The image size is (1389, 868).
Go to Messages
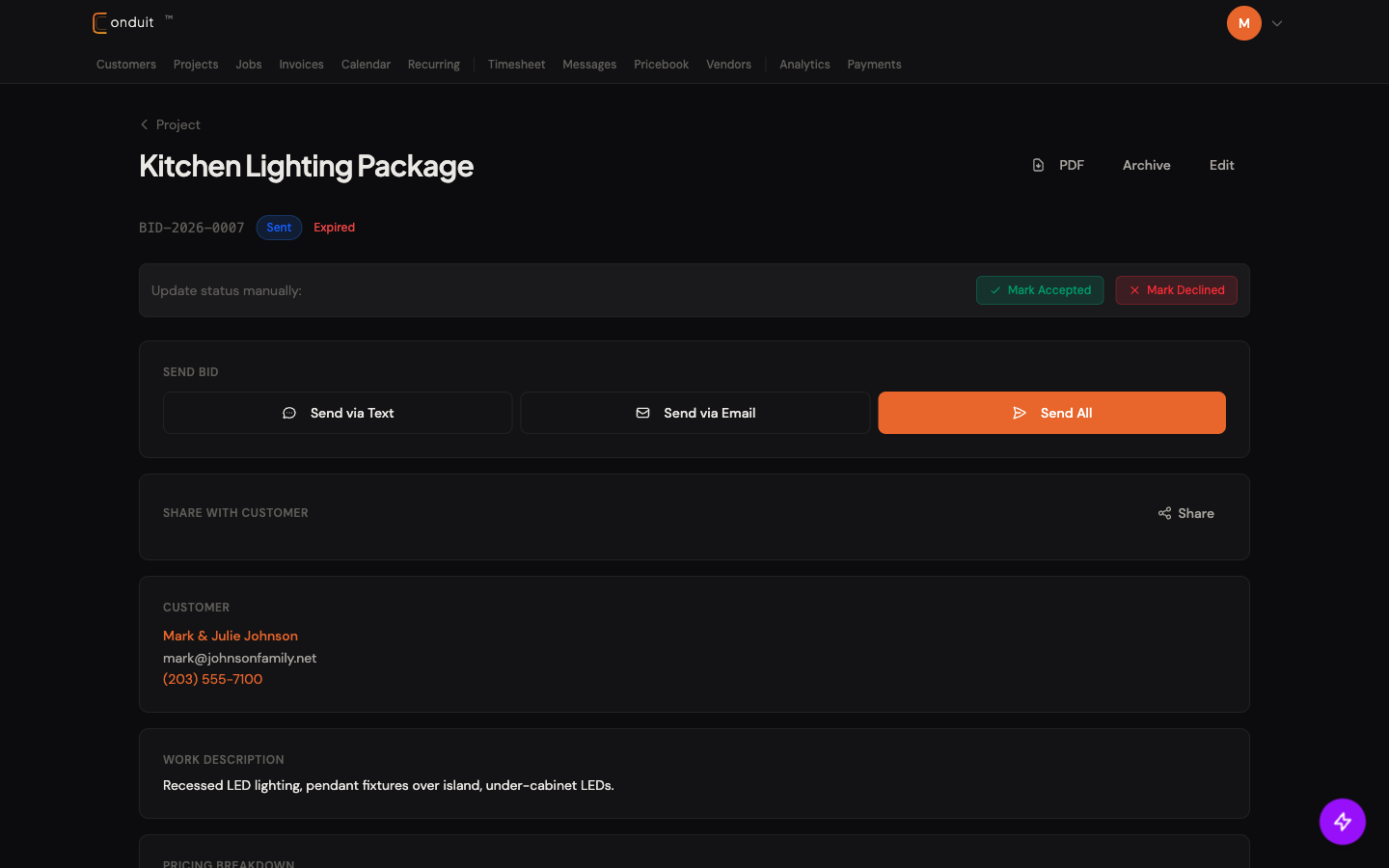click(x=589, y=65)
